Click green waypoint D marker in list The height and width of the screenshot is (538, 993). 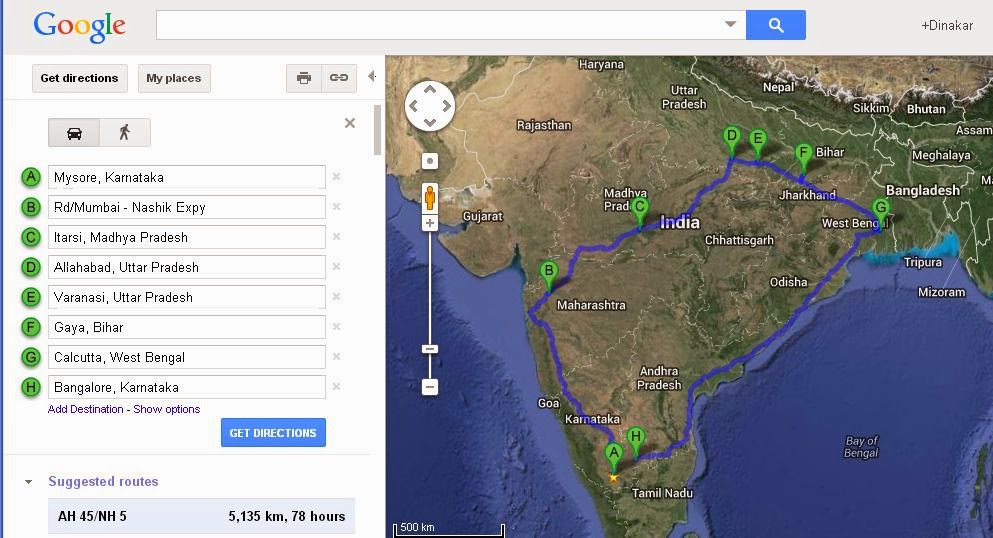[30, 267]
